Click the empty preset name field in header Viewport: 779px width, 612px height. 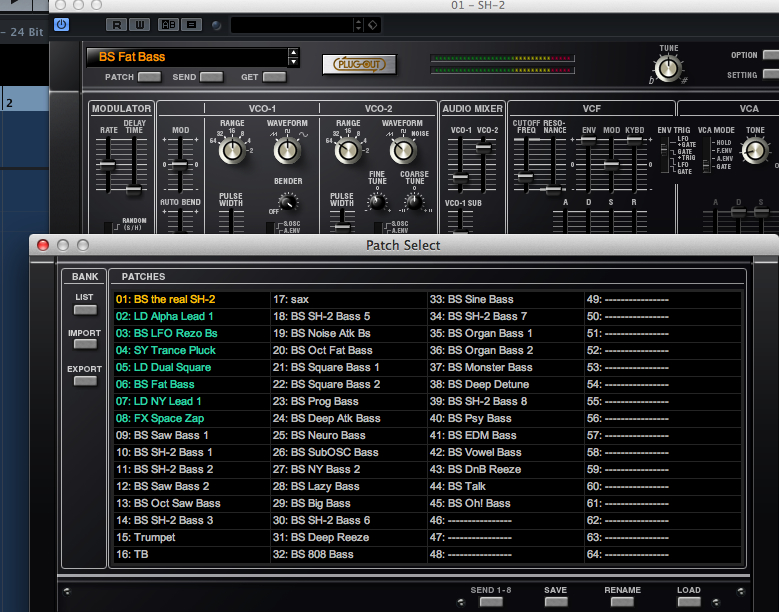[292, 25]
